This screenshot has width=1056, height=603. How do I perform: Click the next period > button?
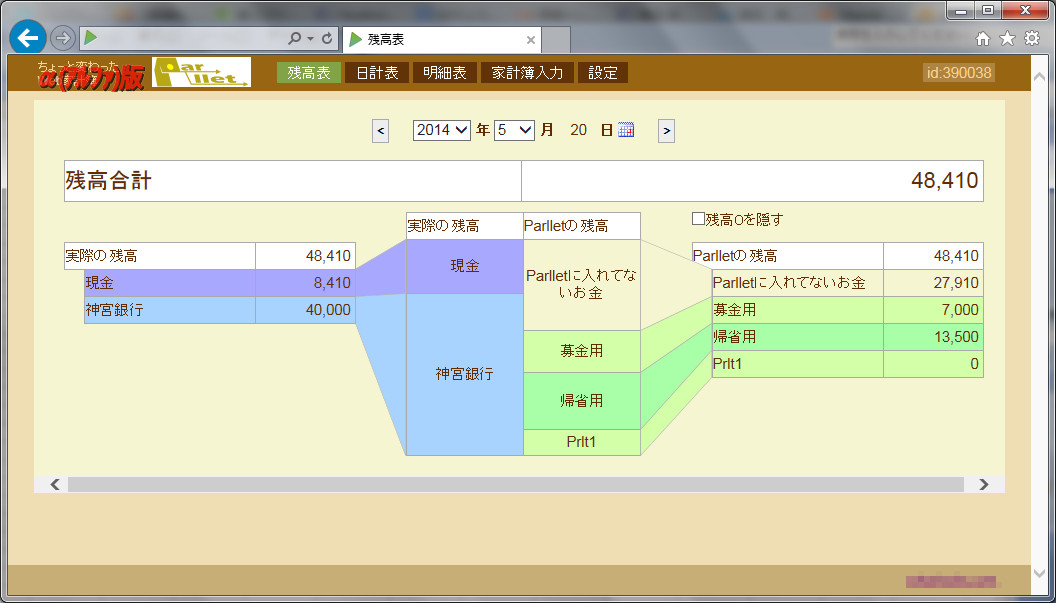coord(666,130)
